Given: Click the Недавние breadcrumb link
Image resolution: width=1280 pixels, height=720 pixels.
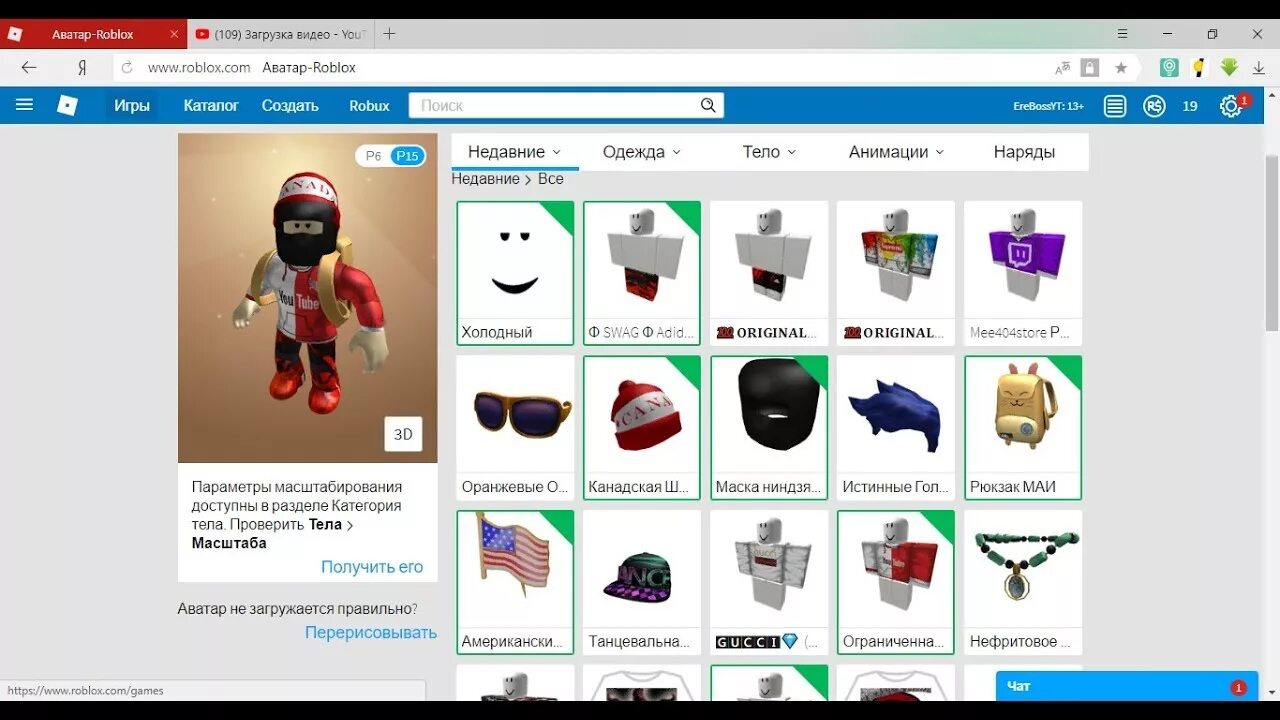Looking at the screenshot, I should [x=485, y=179].
